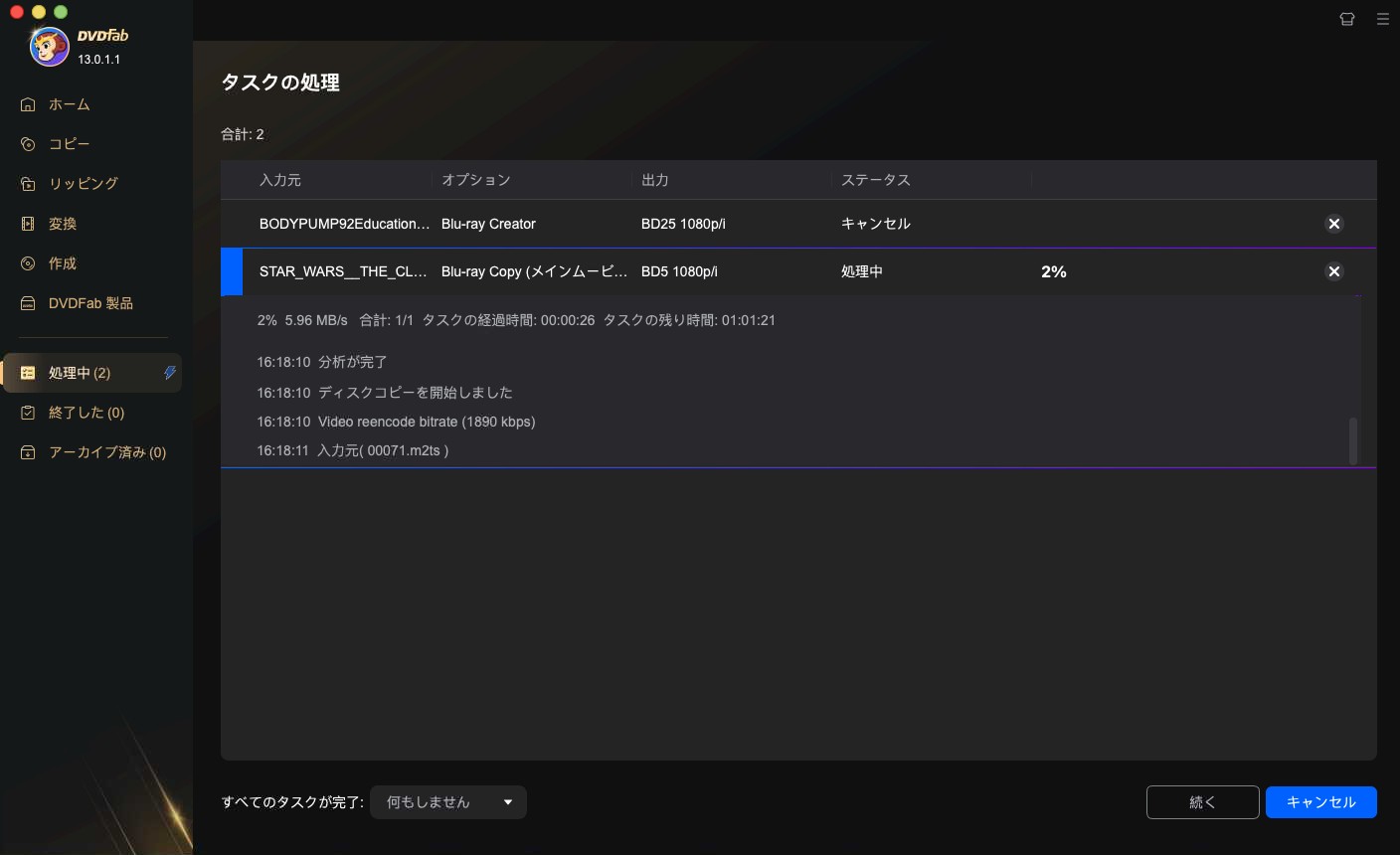Image resolution: width=1400 pixels, height=855 pixels.
Task: Click the すべてのタスクが完了: label
Action: pos(292,802)
